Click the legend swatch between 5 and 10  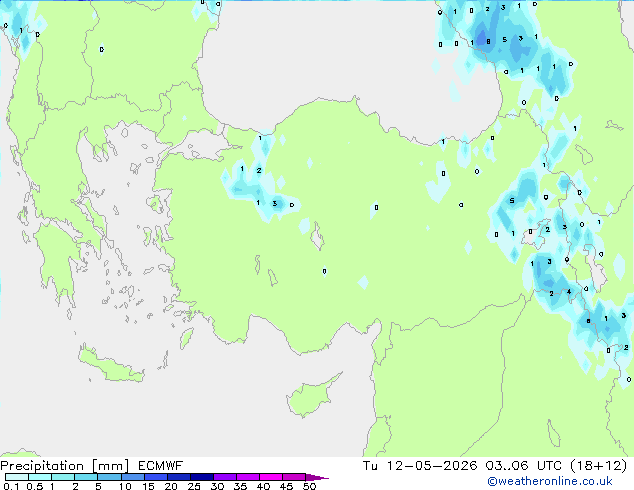(109, 477)
